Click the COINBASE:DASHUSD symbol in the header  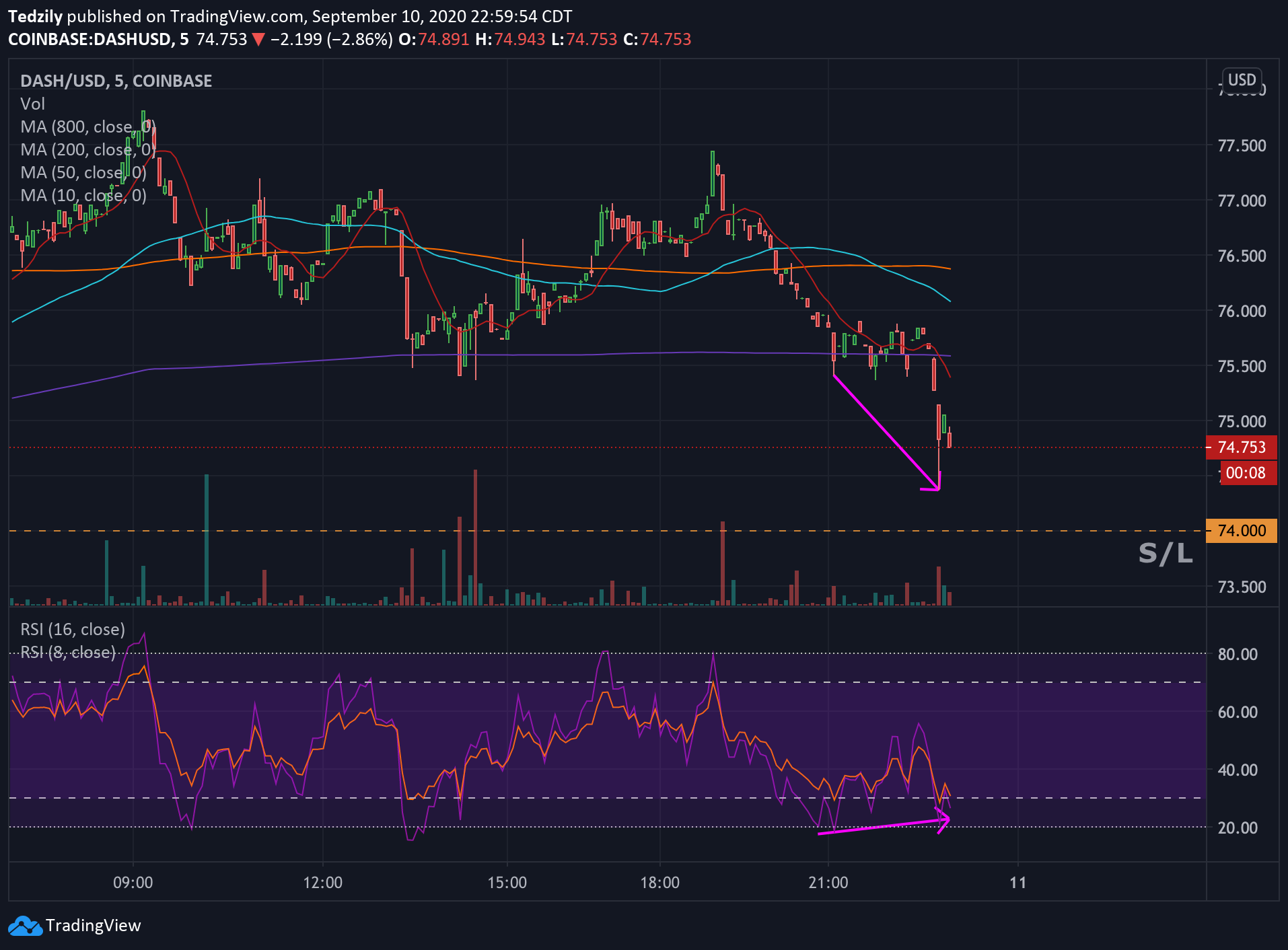click(x=89, y=40)
